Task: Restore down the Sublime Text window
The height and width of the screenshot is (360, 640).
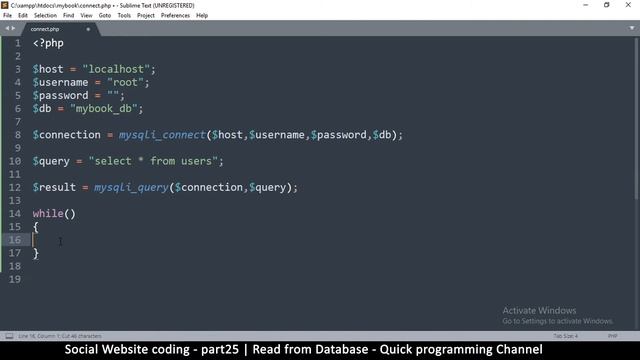Action: [607, 5]
